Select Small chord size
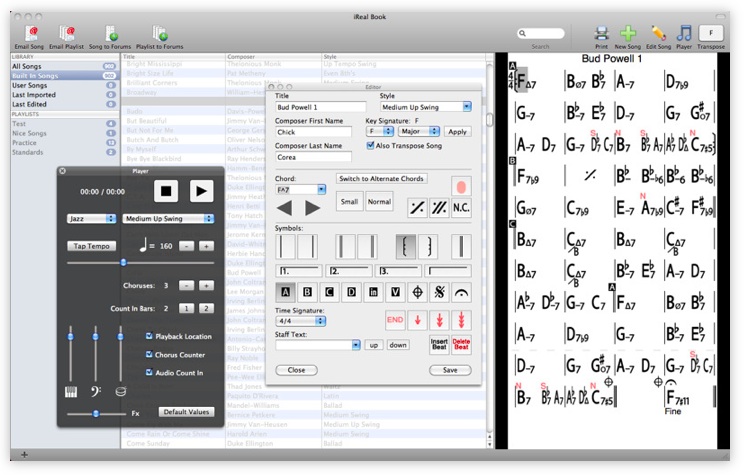 349,202
